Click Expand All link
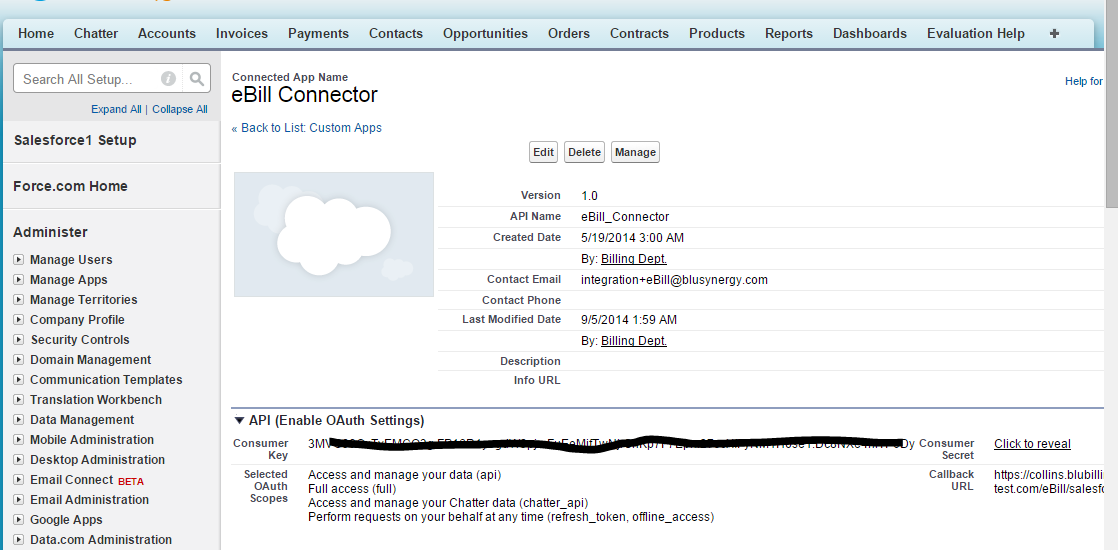 click(116, 109)
